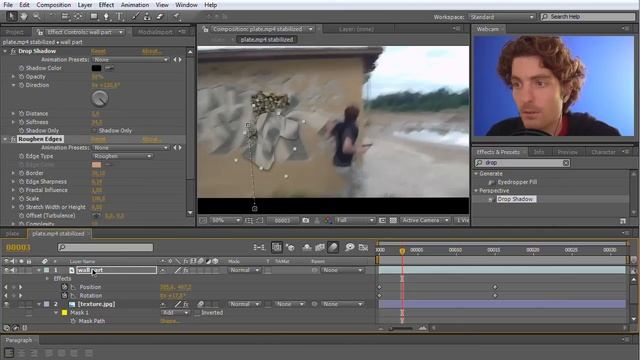640x360 pixels.
Task: Enable motion blur icon in timeline
Action: [x=333, y=247]
